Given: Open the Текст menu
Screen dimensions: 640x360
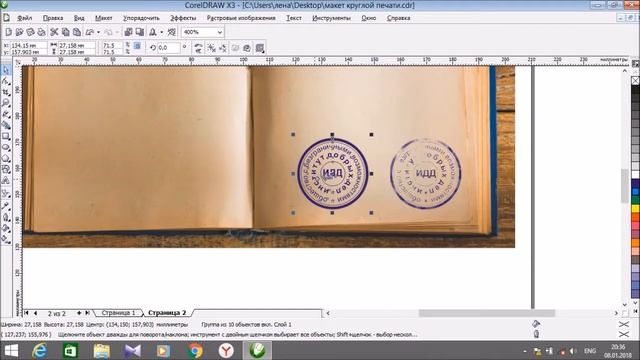Looking at the screenshot, I should 294,18.
